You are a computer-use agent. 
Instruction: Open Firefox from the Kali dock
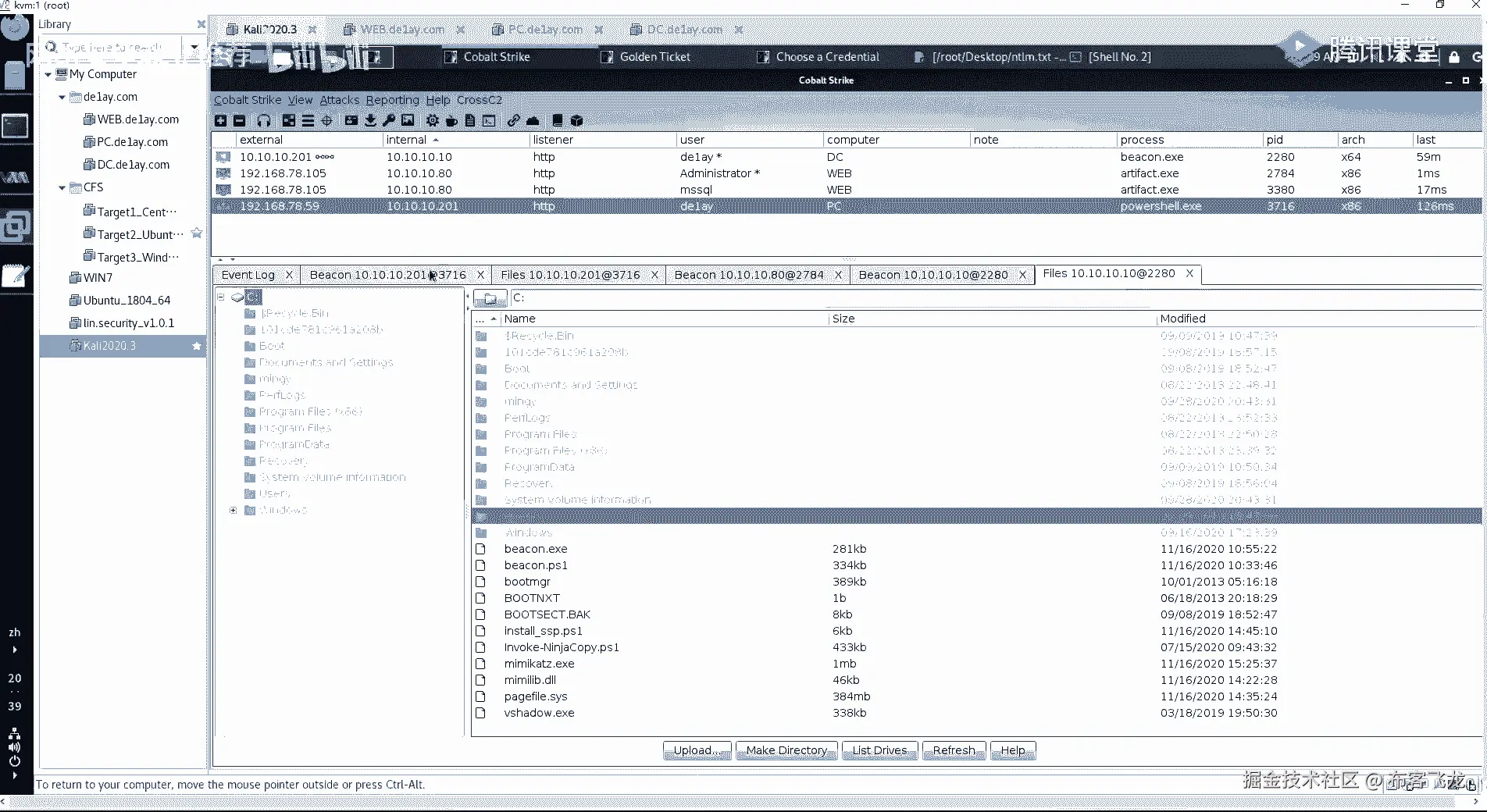pyautogui.click(x=15, y=27)
